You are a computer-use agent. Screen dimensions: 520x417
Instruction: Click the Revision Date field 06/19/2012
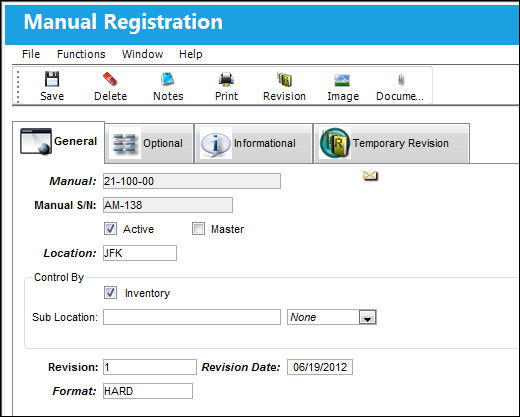tap(320, 367)
